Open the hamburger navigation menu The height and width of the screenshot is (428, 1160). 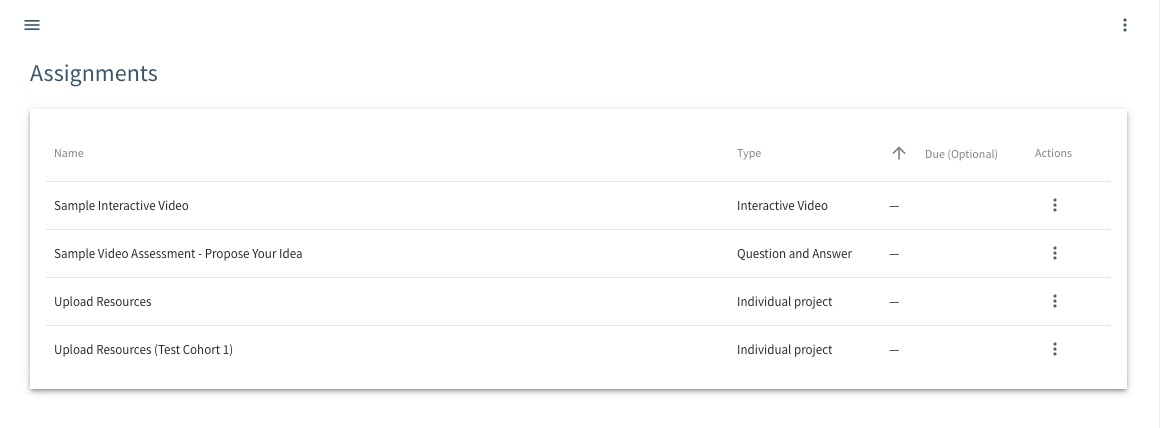pos(32,25)
